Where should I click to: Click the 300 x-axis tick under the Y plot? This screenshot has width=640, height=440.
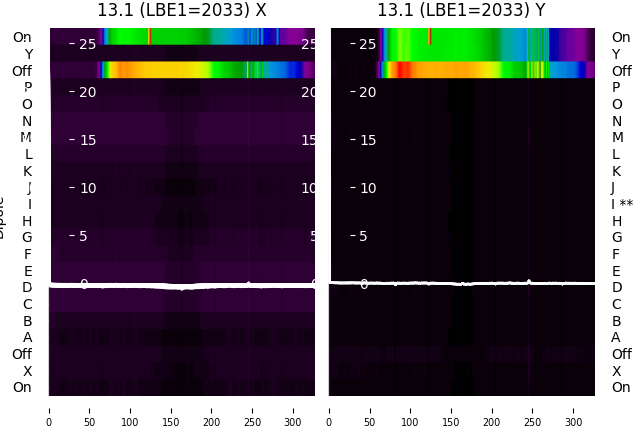click(573, 422)
